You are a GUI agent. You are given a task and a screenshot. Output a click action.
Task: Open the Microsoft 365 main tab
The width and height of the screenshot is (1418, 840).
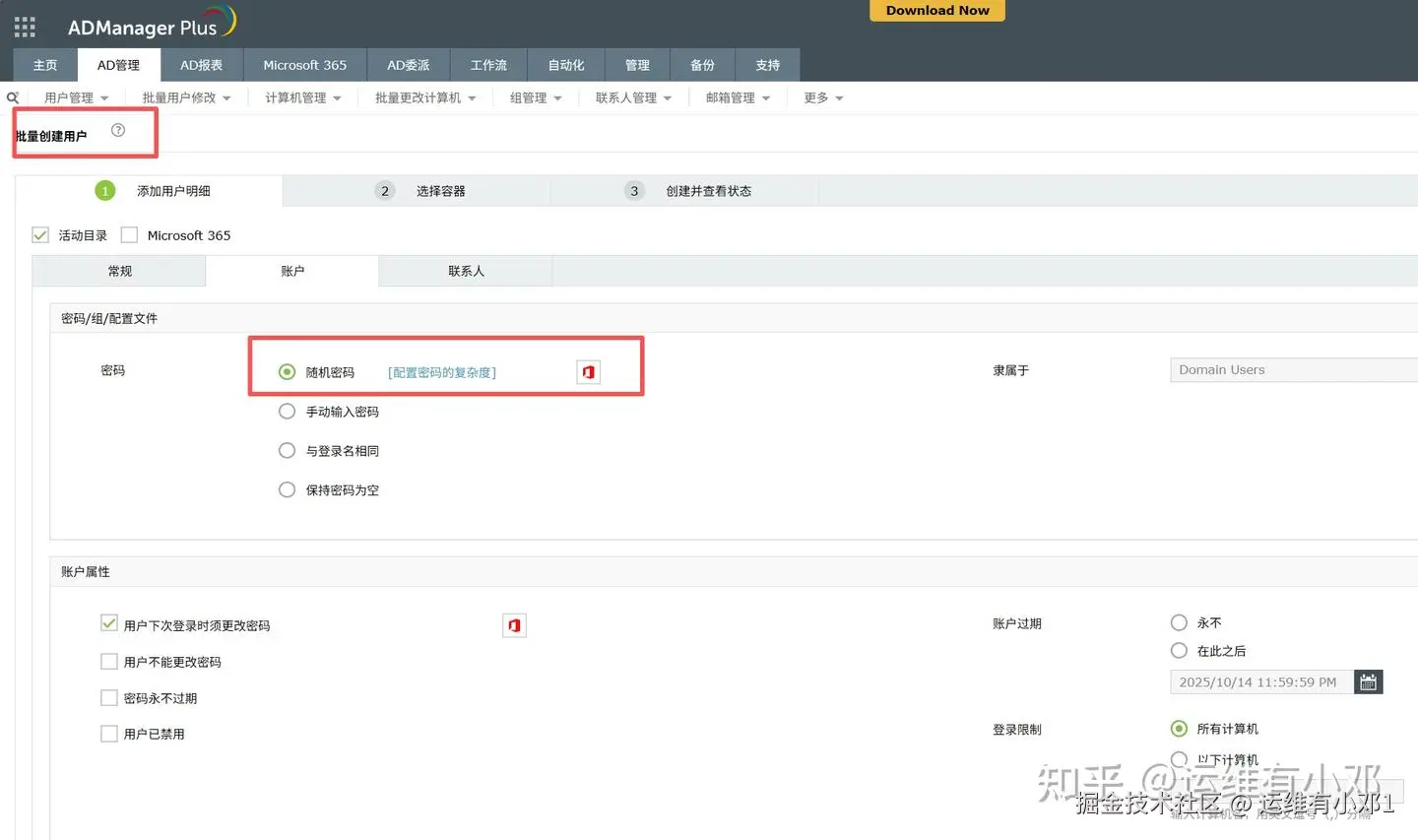coord(305,65)
